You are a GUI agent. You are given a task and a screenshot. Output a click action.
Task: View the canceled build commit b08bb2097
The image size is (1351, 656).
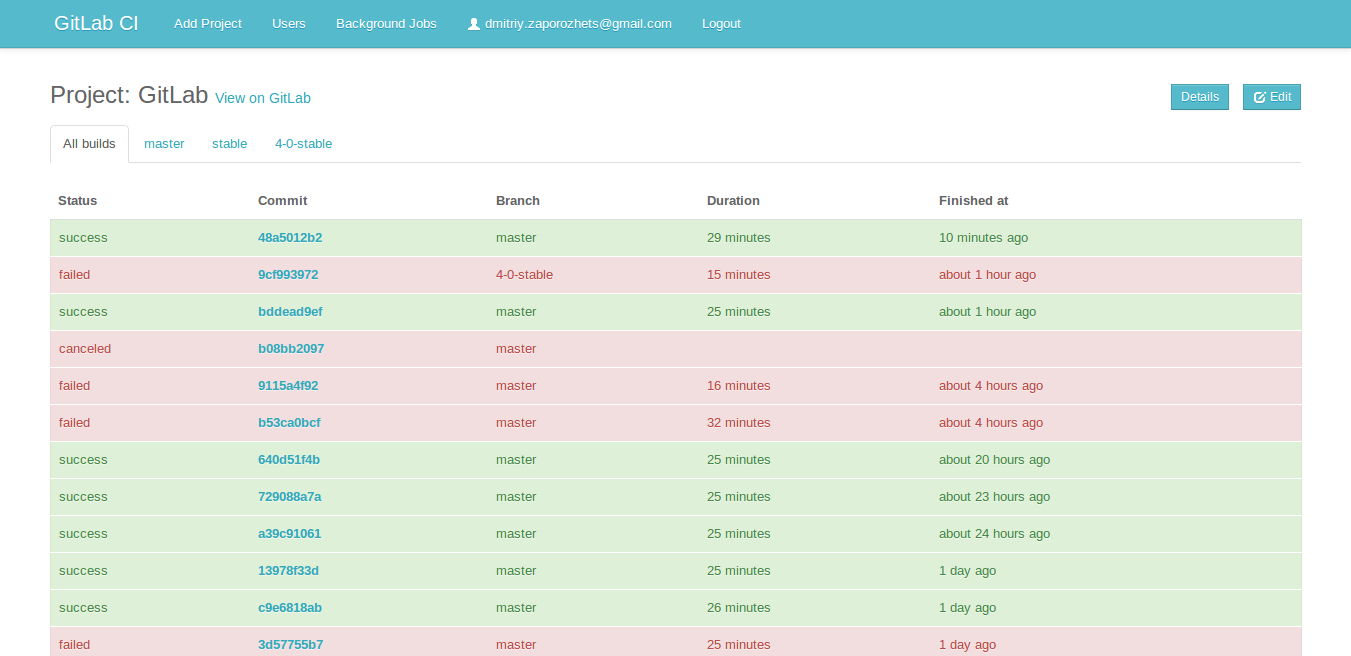(x=289, y=348)
